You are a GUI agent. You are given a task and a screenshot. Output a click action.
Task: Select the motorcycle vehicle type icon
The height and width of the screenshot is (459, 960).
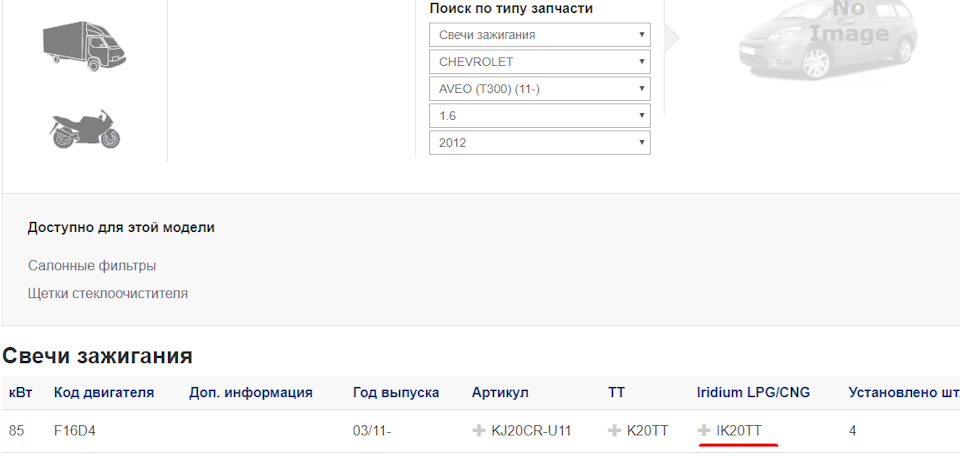(x=84, y=129)
